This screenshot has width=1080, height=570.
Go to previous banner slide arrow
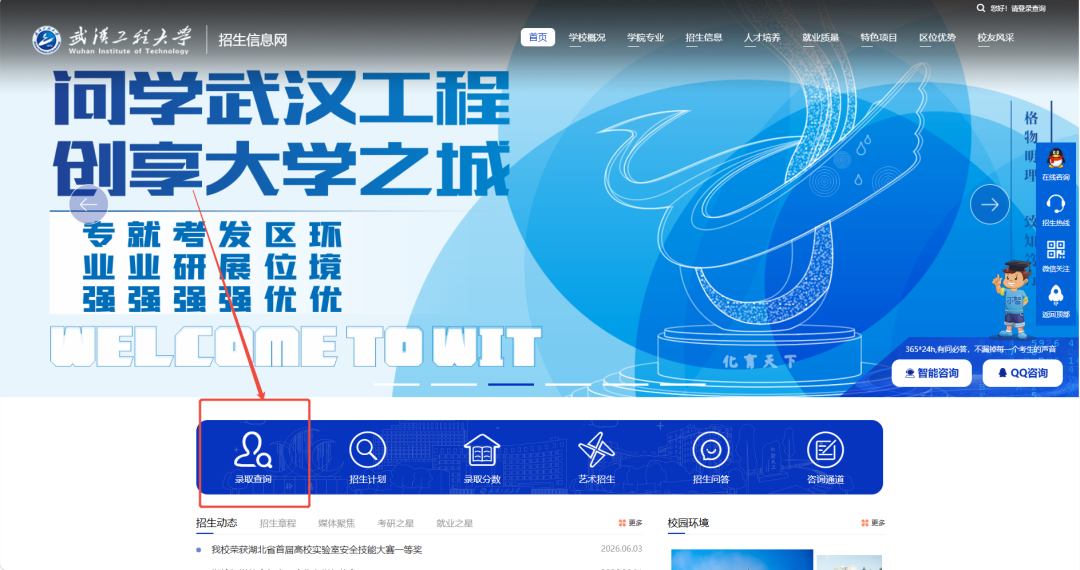click(89, 204)
